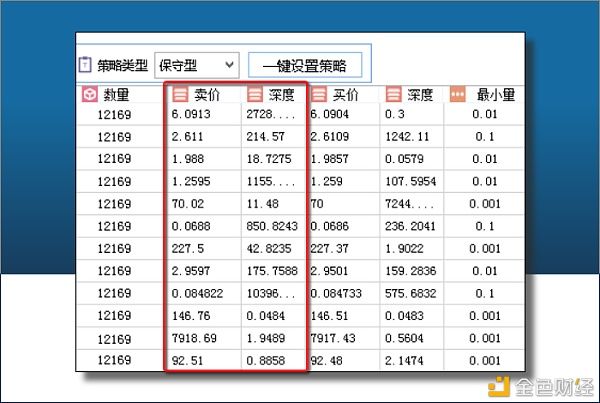The width and height of the screenshot is (600, 403).
Task: Click buy price cell 92.48
Action: tap(326, 361)
